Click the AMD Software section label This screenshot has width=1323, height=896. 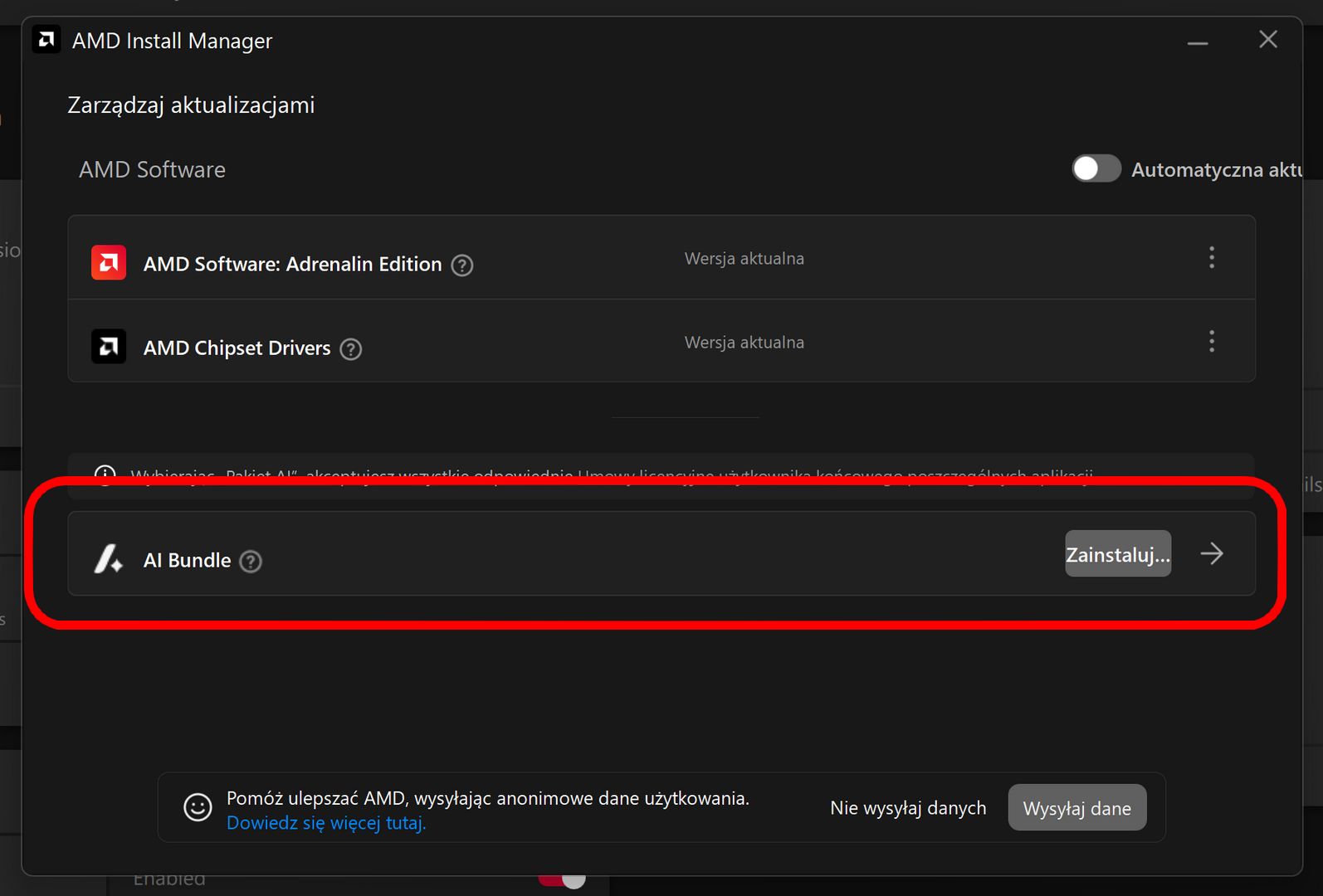pyautogui.click(x=152, y=169)
